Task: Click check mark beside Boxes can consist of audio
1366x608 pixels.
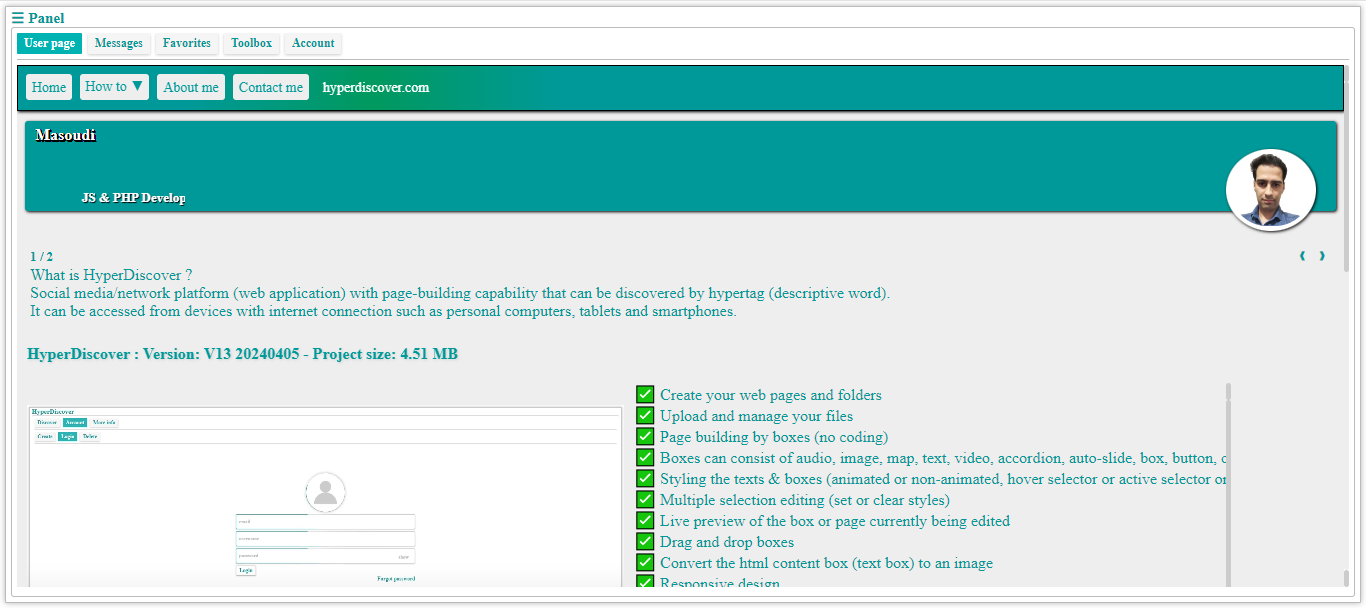Action: pyautogui.click(x=645, y=457)
